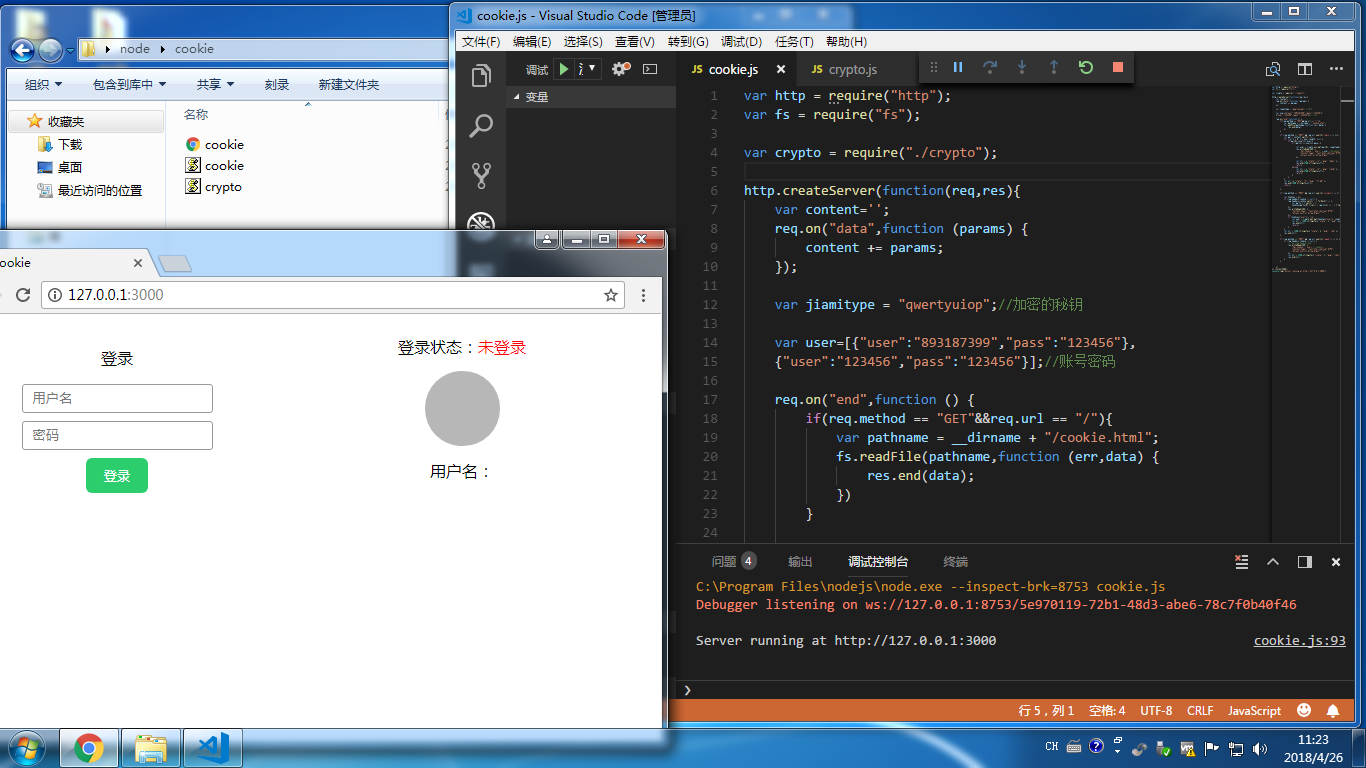Image resolution: width=1366 pixels, height=768 pixels.
Task: Change the JavaScript language mode in status bar
Action: coord(1254,710)
